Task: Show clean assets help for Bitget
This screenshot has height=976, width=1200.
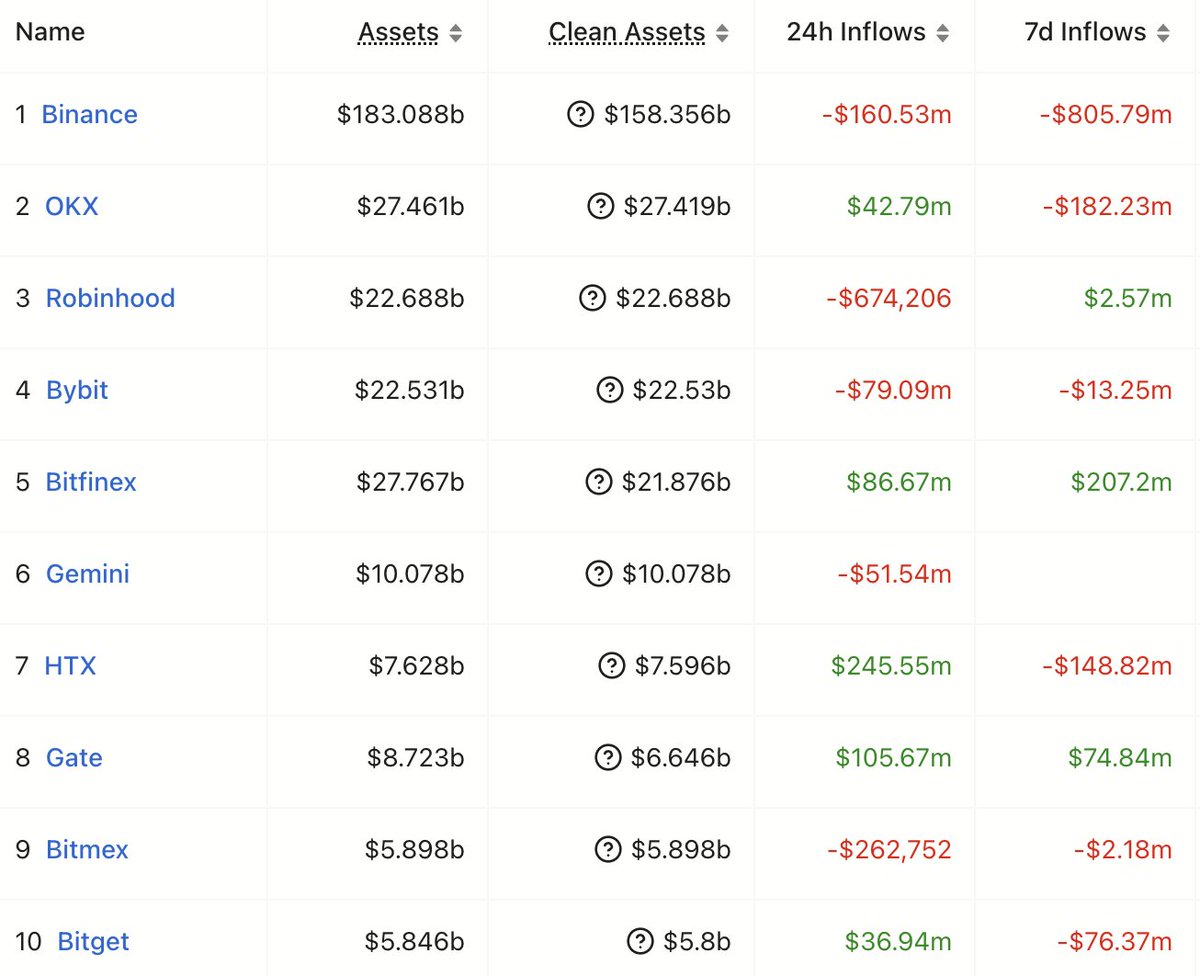Action: pyautogui.click(x=640, y=943)
